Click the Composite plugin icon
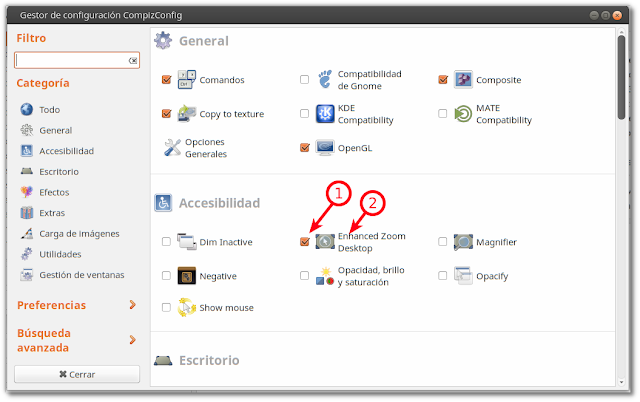Screen dimensions: 640x402 [463, 80]
